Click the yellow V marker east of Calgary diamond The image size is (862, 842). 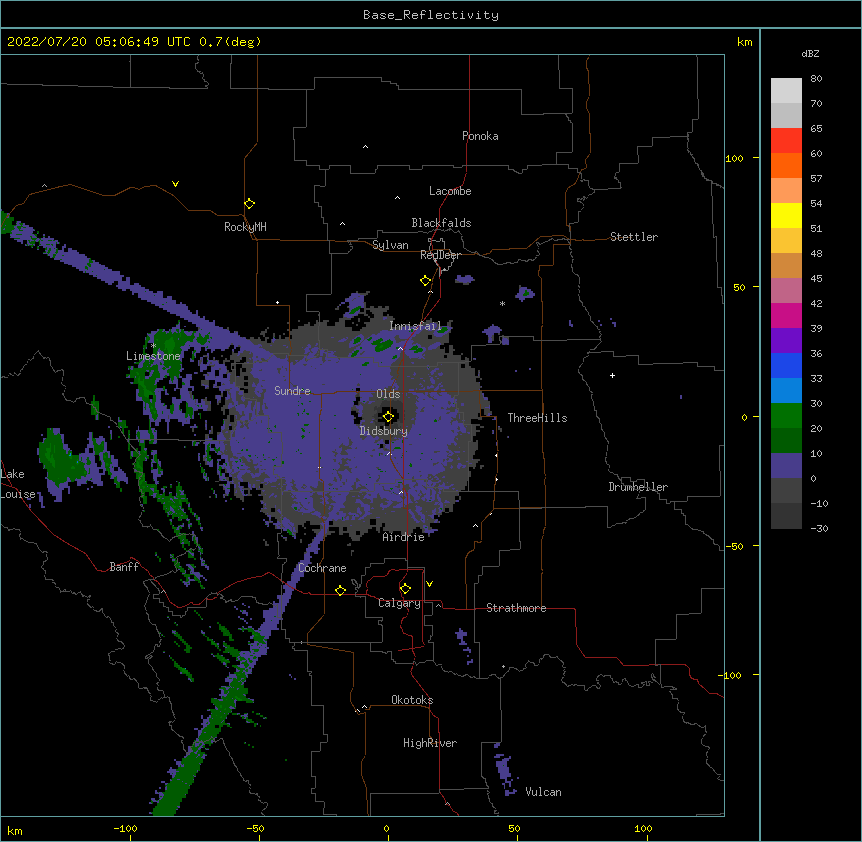pyautogui.click(x=429, y=584)
